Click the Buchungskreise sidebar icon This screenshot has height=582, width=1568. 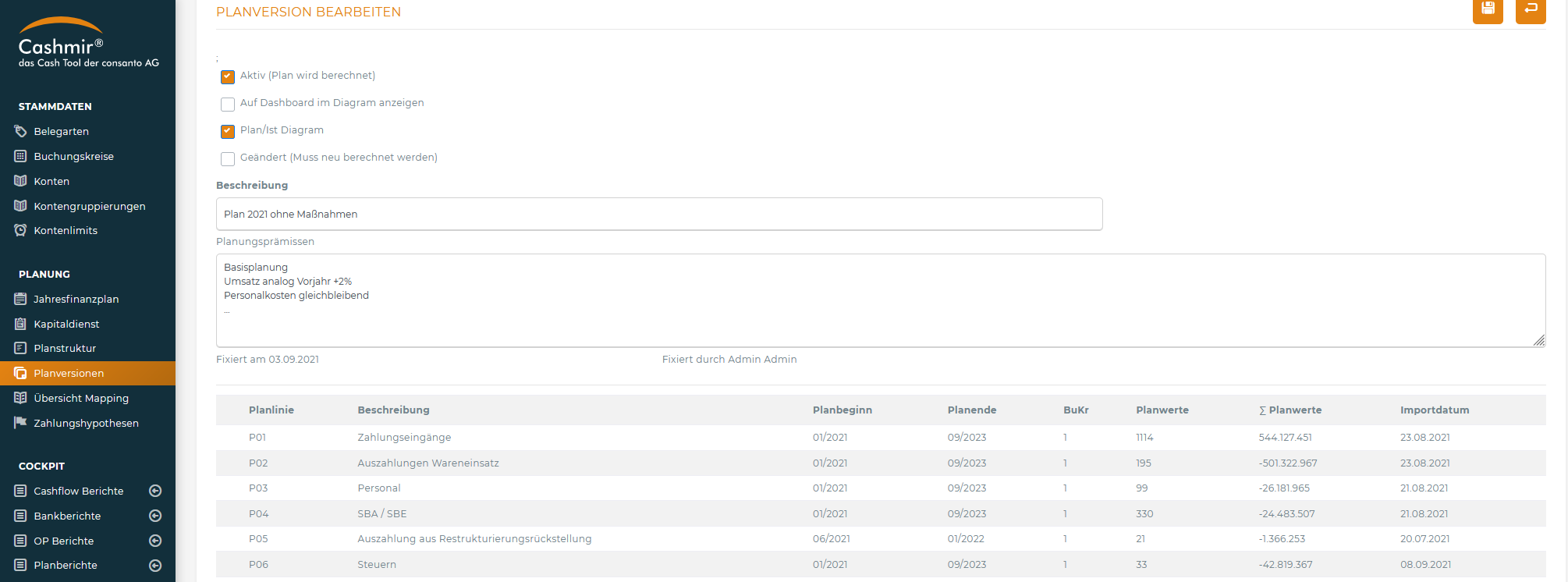[x=20, y=156]
